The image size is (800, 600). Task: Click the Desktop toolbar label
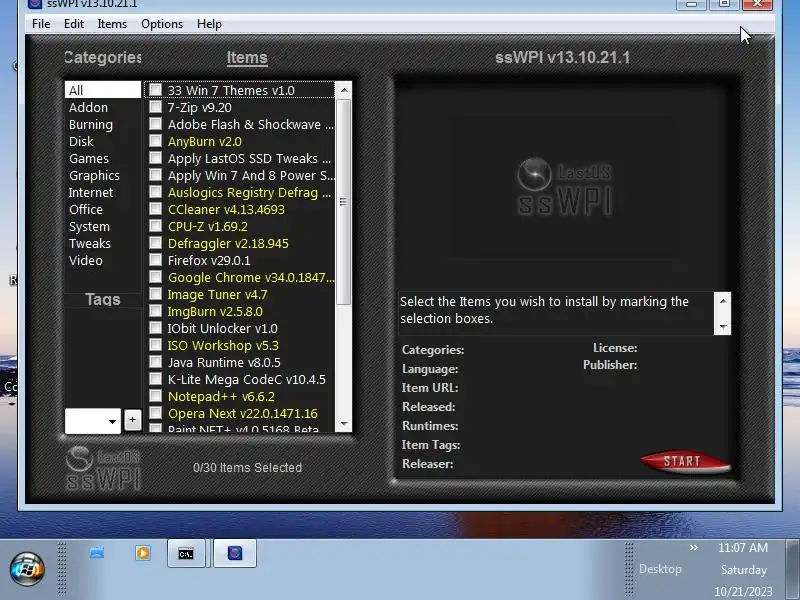pyautogui.click(x=660, y=569)
